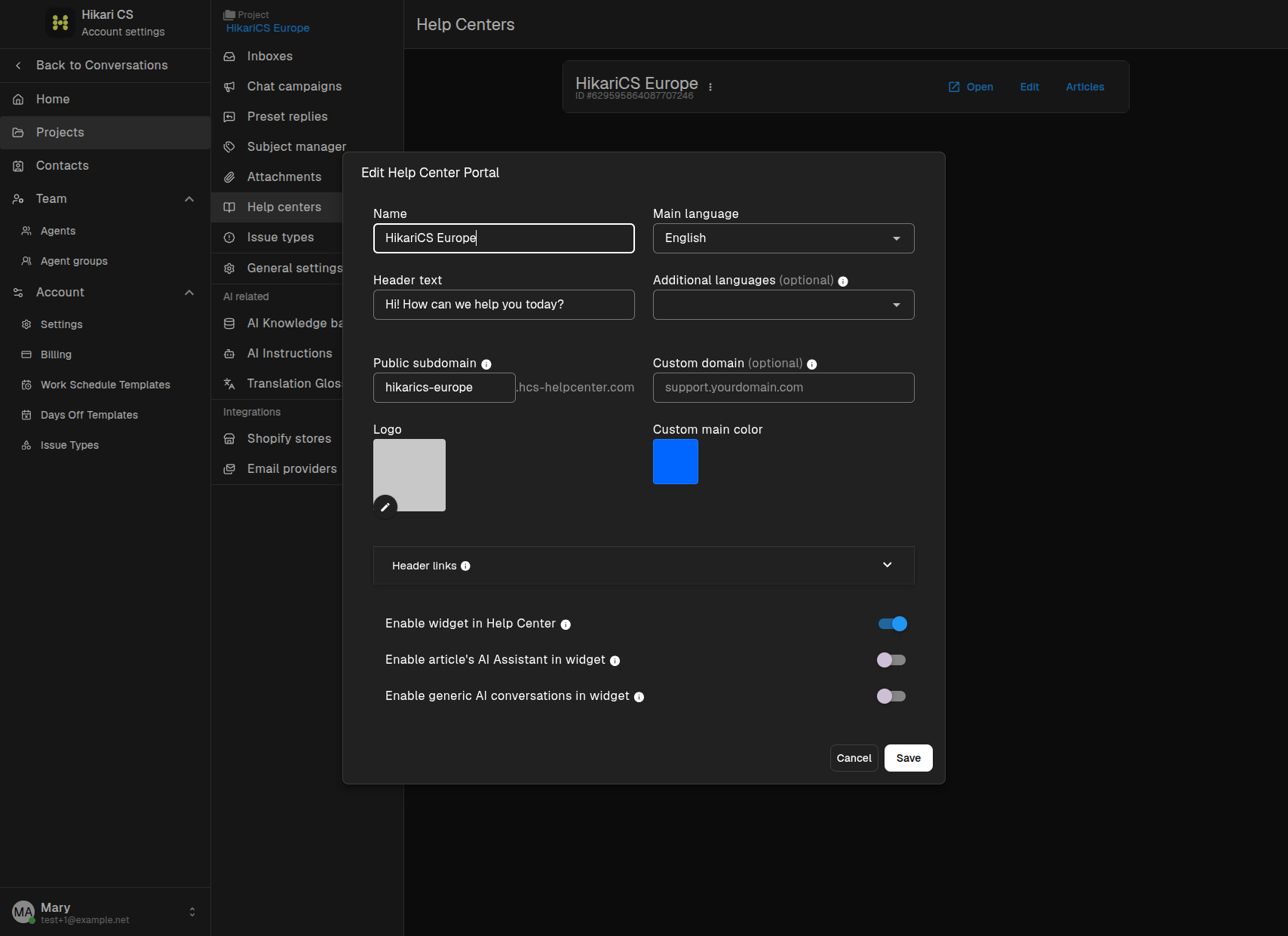
Task: Click the Public subdomain input field
Action: (x=444, y=388)
